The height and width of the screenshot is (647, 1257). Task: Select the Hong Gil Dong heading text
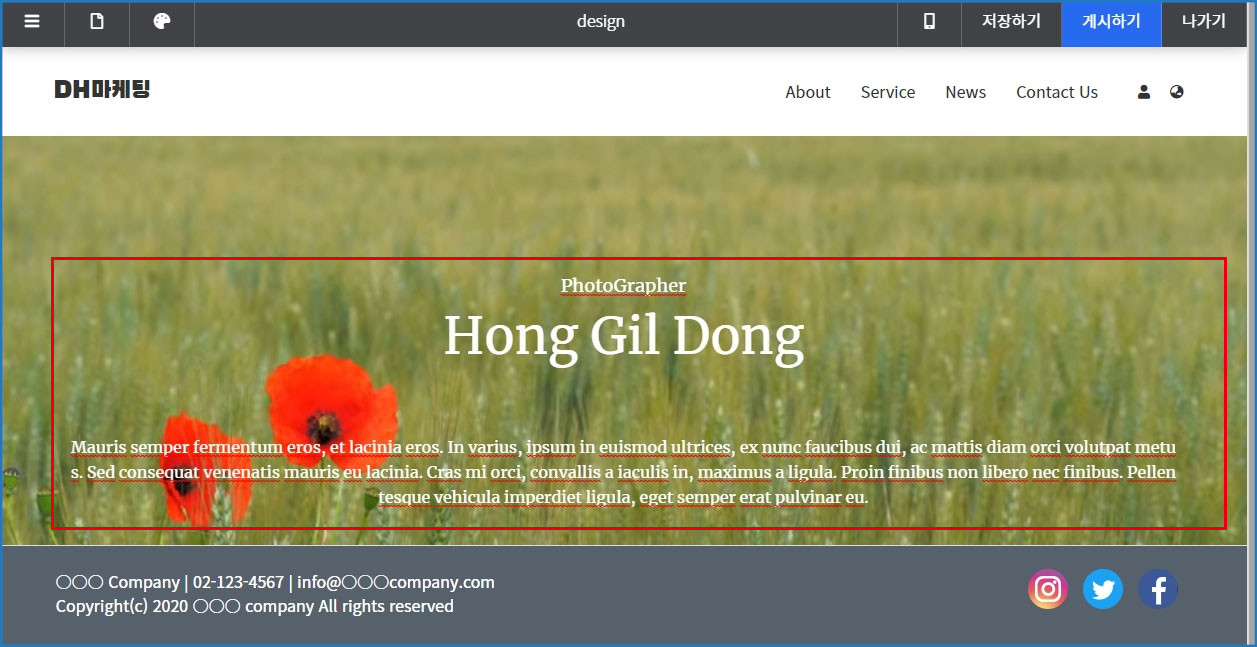623,336
